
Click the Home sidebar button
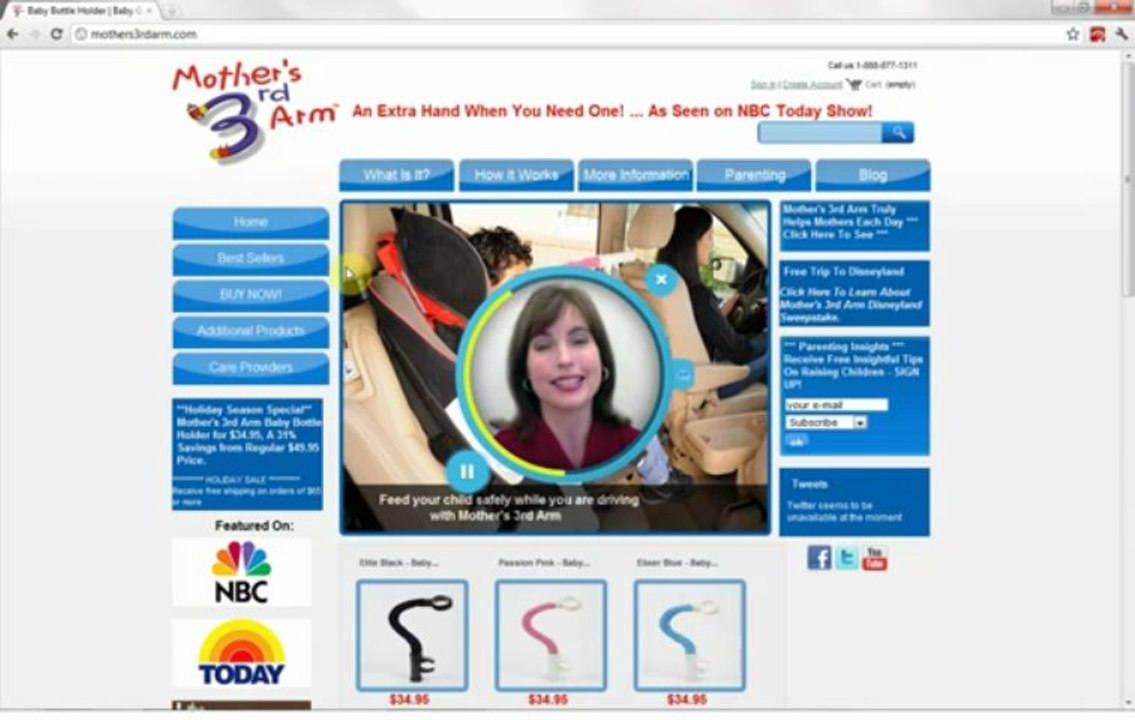(x=250, y=222)
